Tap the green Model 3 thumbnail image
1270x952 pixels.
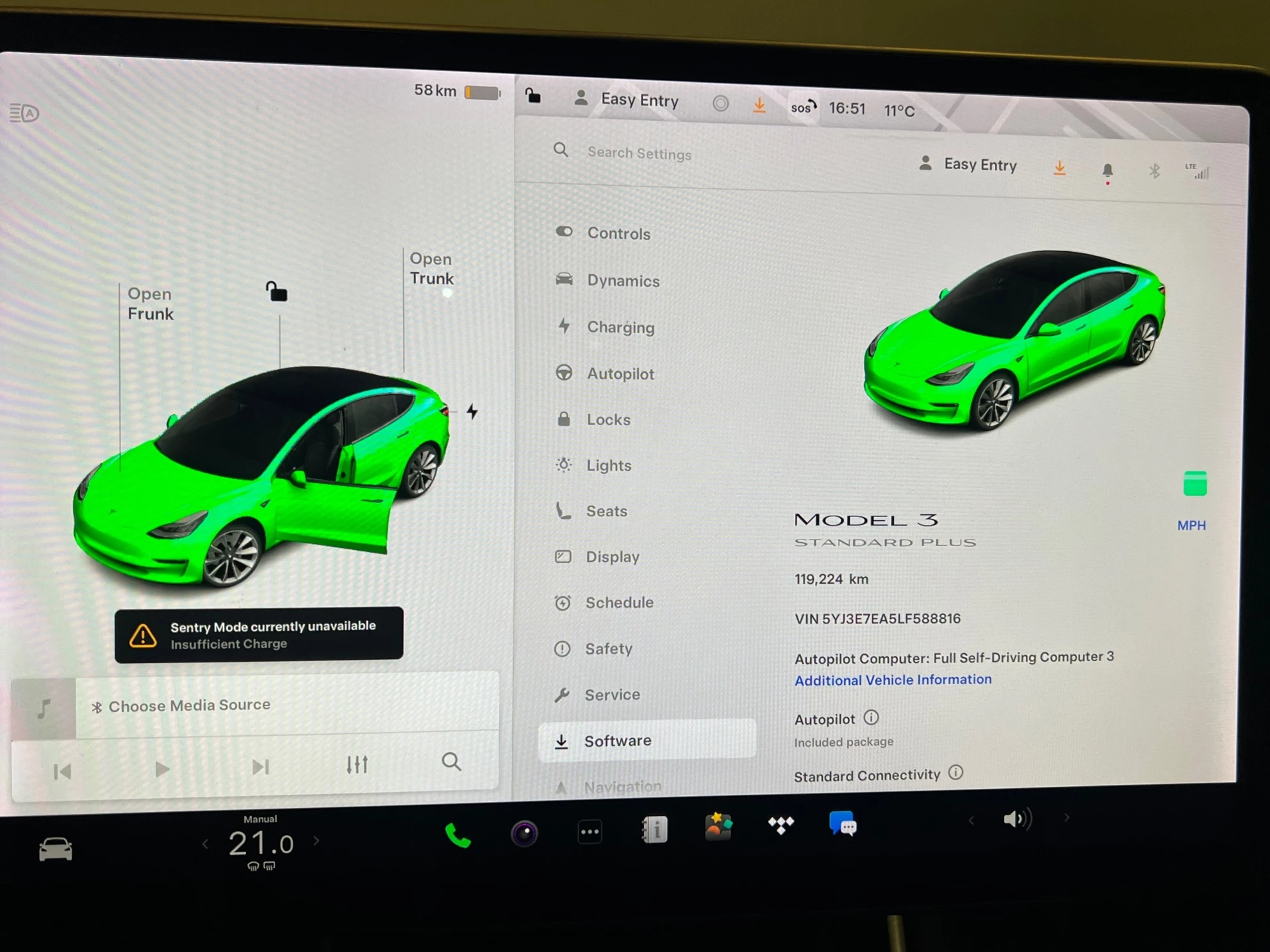[1015, 340]
